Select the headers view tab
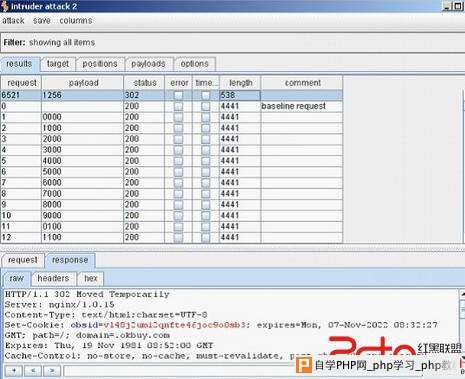 coord(53,278)
